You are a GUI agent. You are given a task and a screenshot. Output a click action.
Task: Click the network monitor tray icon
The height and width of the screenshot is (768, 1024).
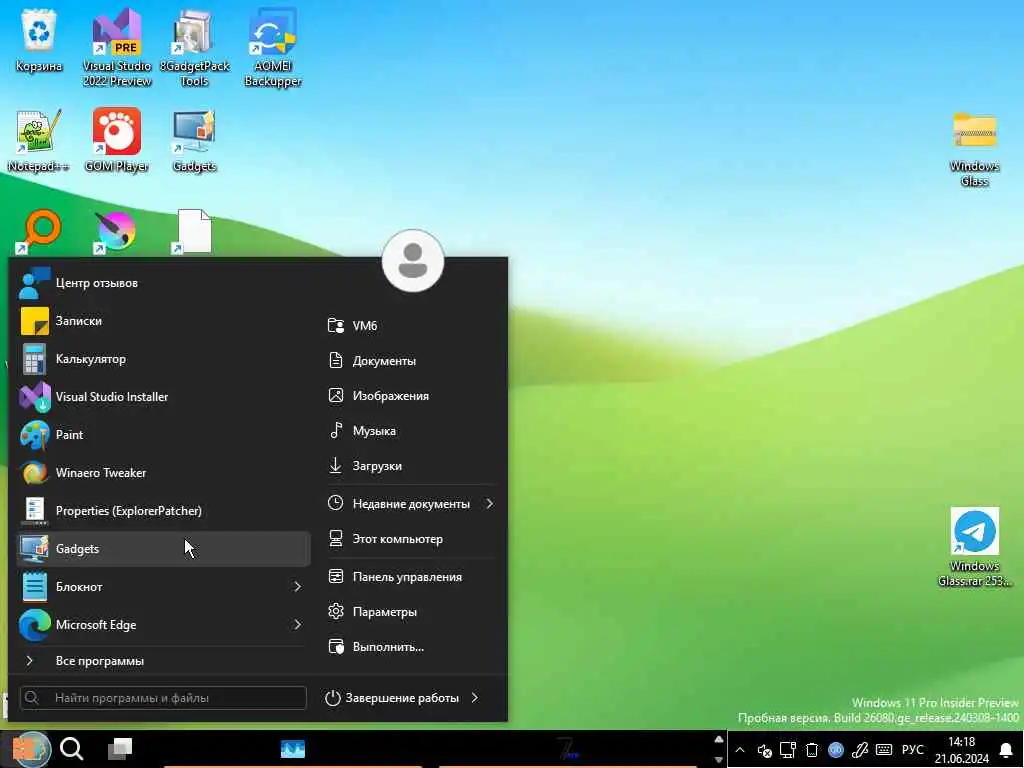point(788,750)
